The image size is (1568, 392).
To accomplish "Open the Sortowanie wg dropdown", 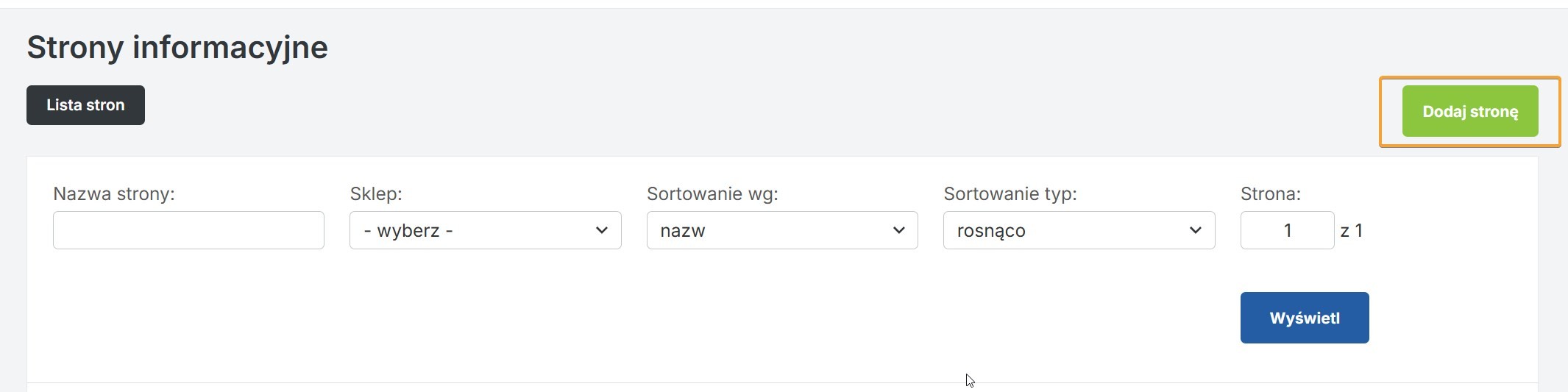I will 782,230.
